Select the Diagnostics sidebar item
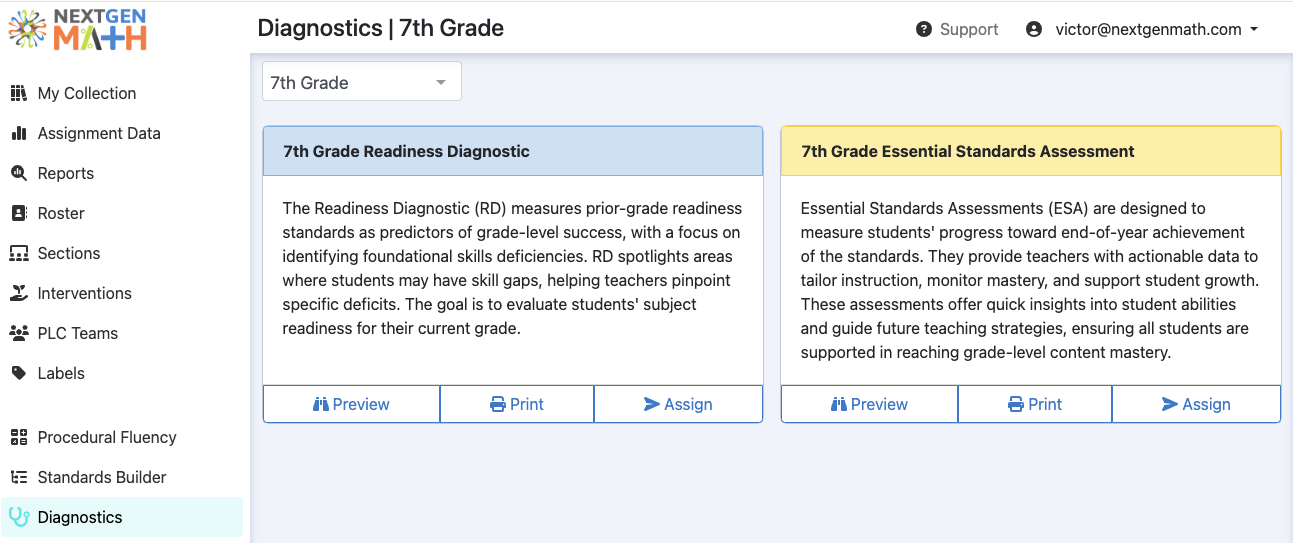1293x543 pixels. click(x=122, y=517)
